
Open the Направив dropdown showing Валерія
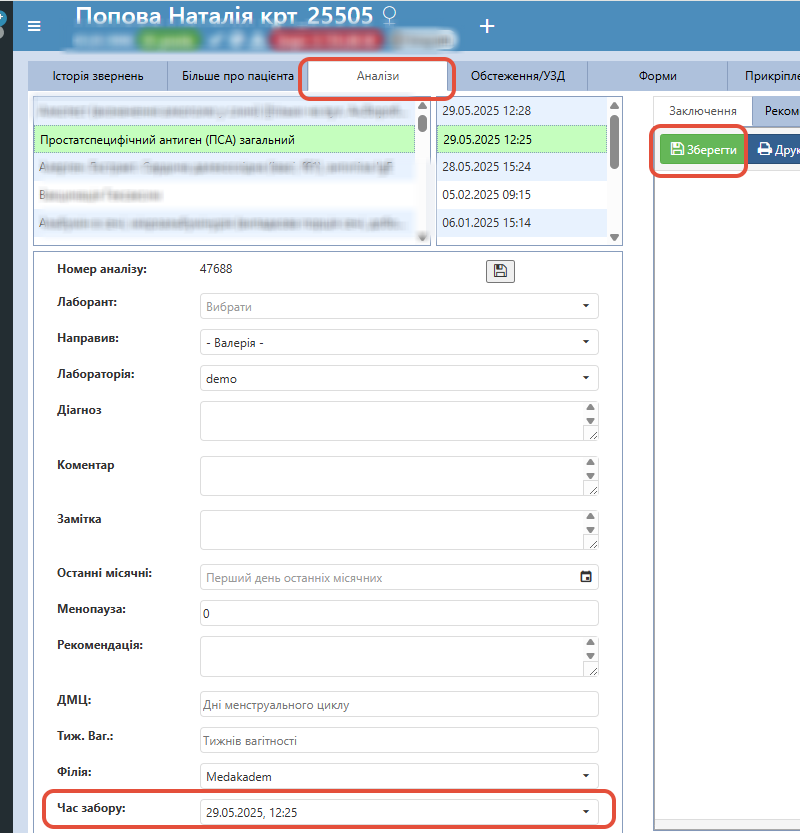399,342
